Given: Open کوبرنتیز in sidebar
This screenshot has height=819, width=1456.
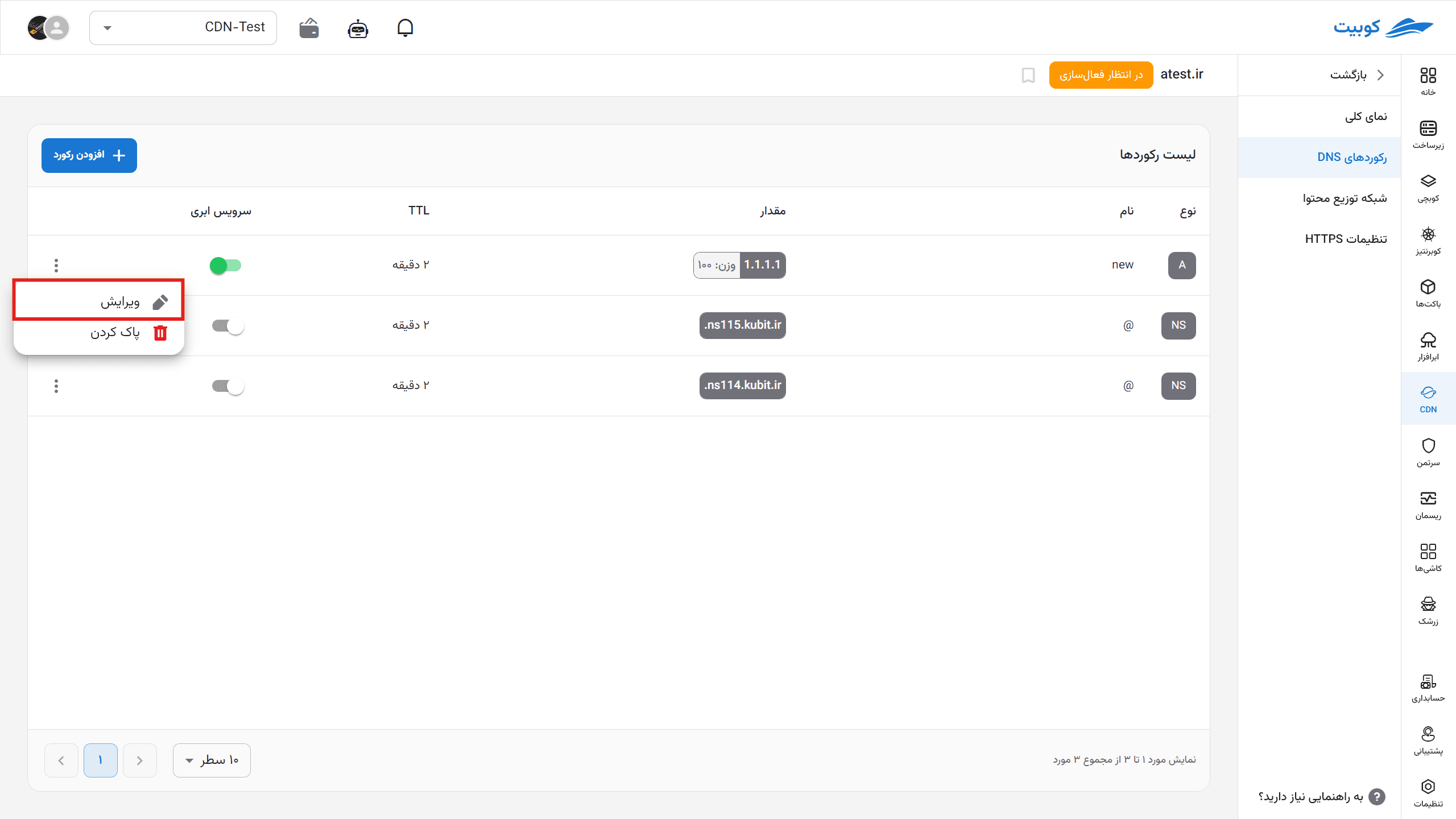Looking at the screenshot, I should (1428, 240).
